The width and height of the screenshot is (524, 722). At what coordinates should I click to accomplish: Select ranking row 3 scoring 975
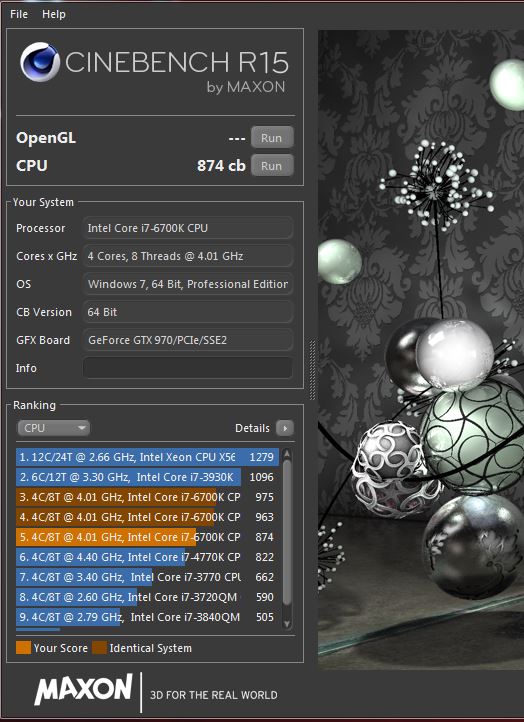(x=148, y=497)
